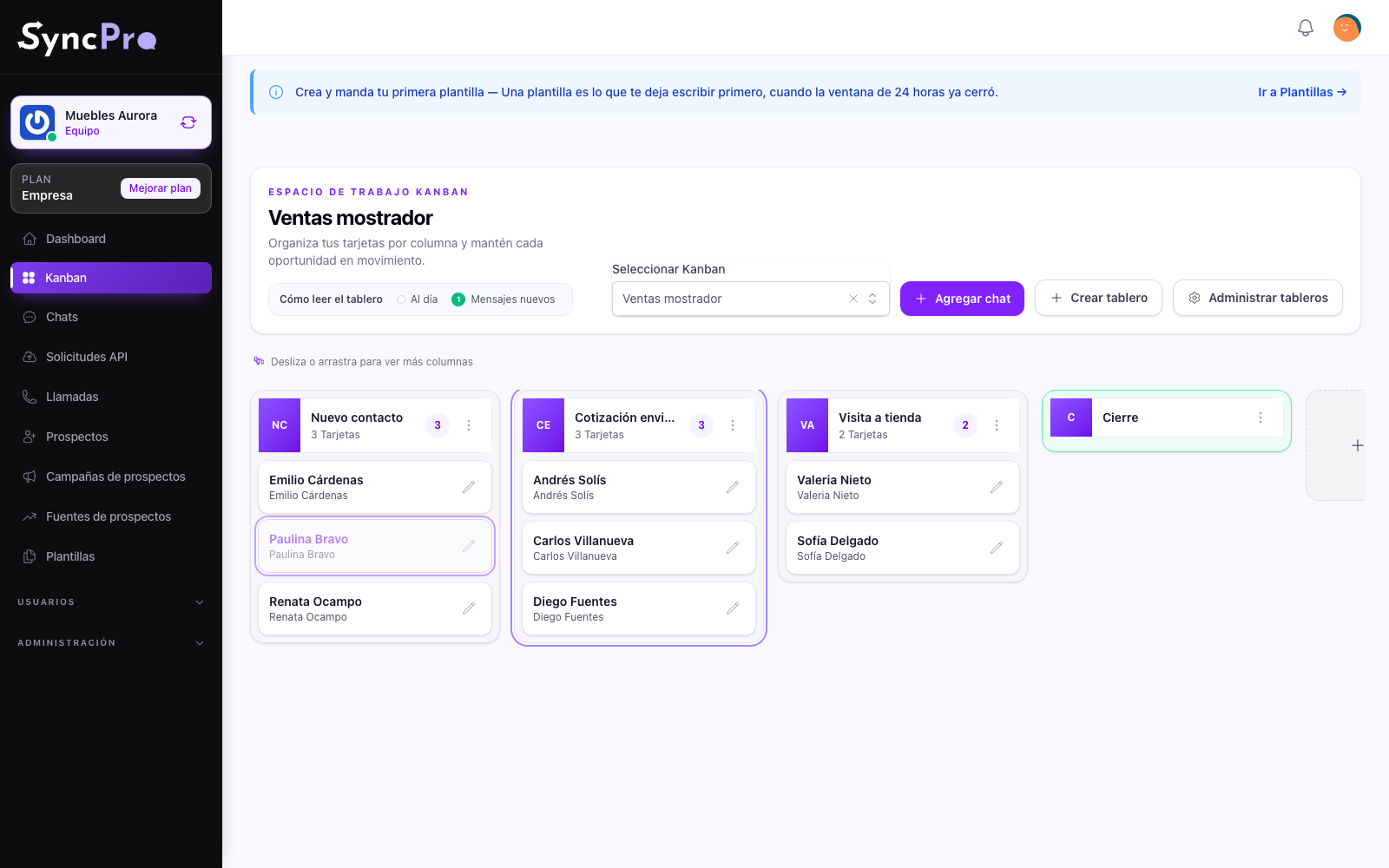Go to Dashboard in sidebar
Viewport: 1389px width, 868px height.
pos(111,239)
